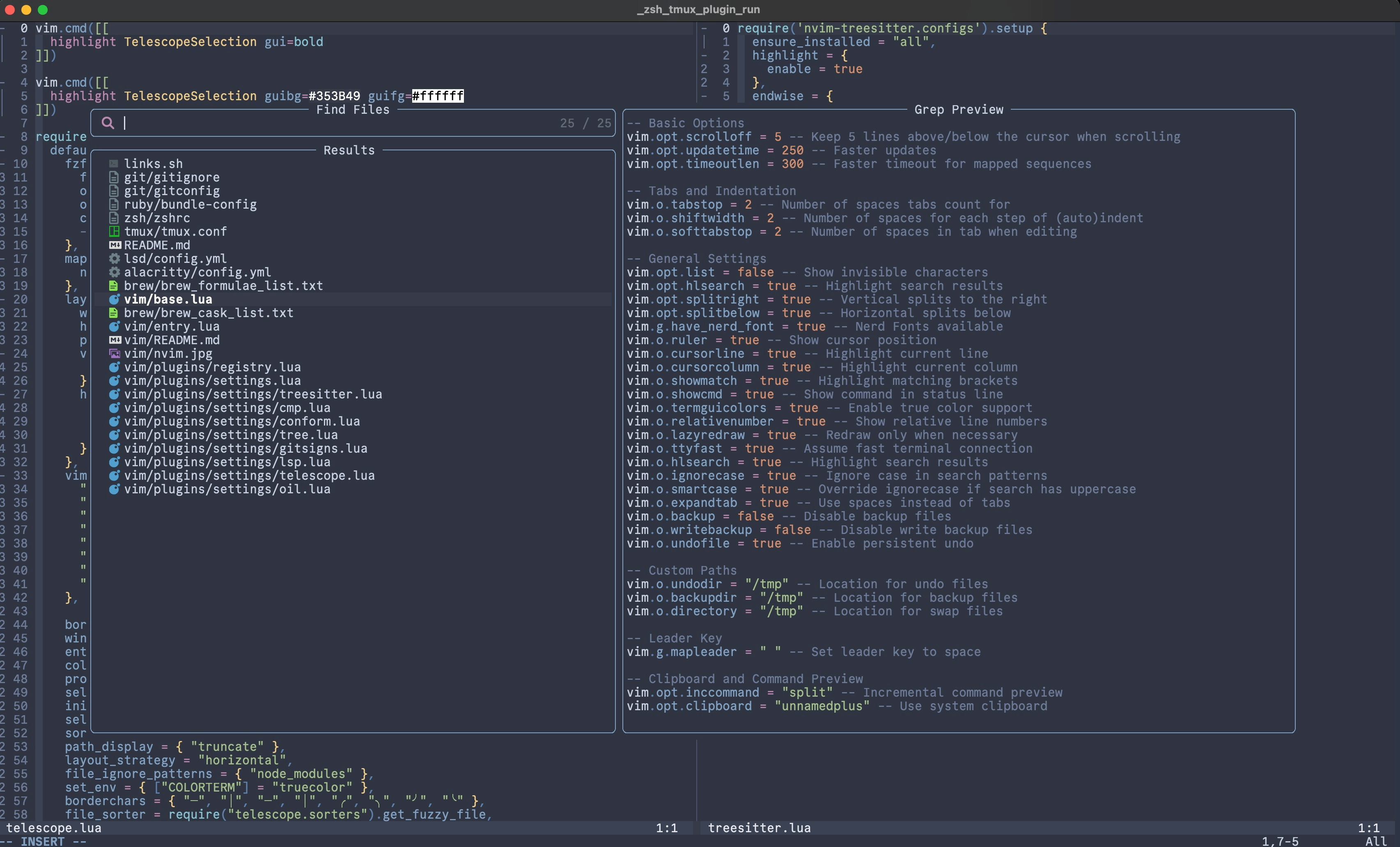Click the green macOS zoom window button

(43, 10)
